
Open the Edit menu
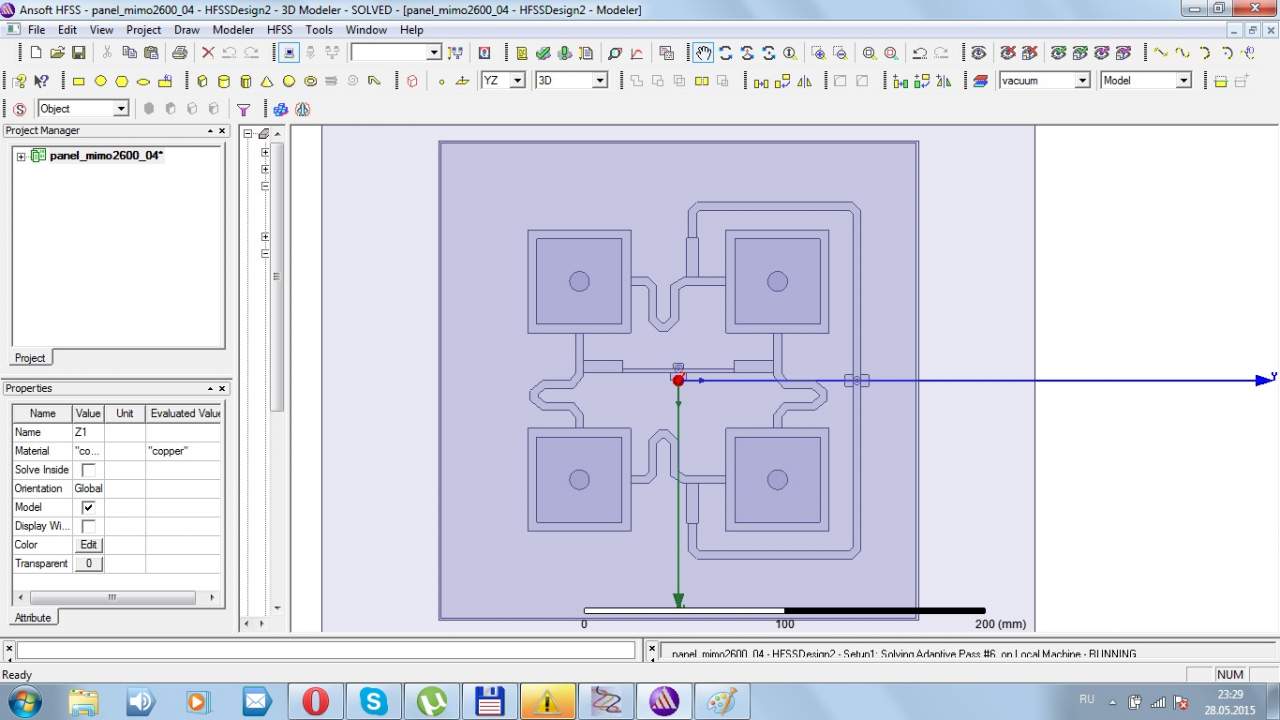click(67, 30)
